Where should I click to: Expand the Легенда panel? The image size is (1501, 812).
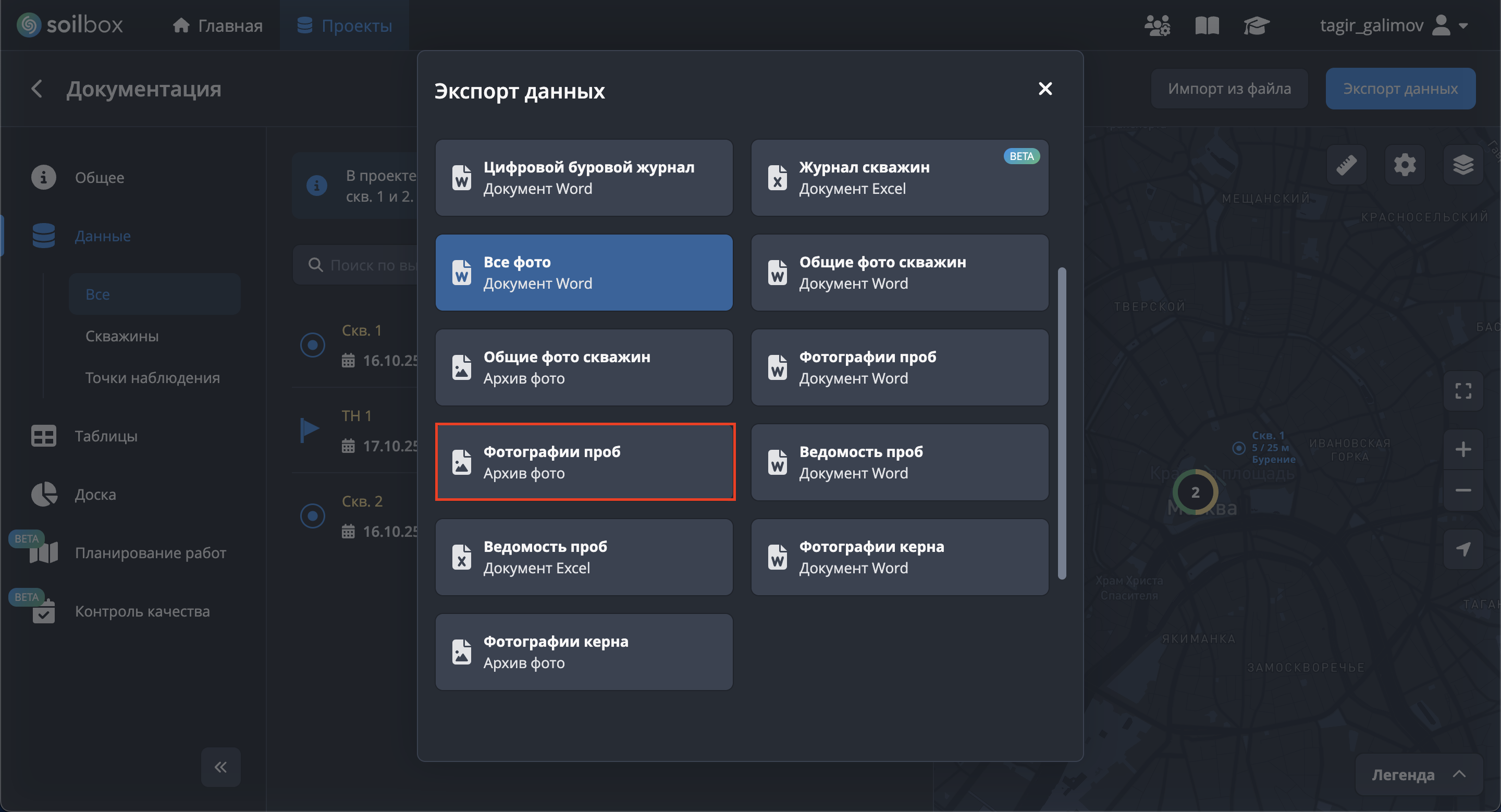click(1418, 774)
